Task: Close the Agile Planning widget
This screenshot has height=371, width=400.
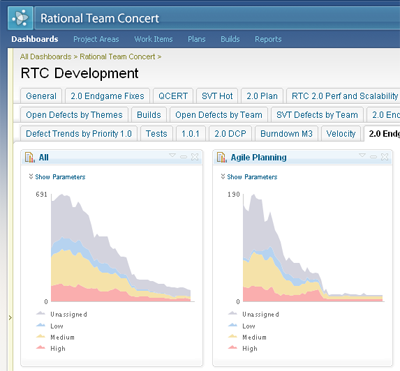Action: pos(385,157)
